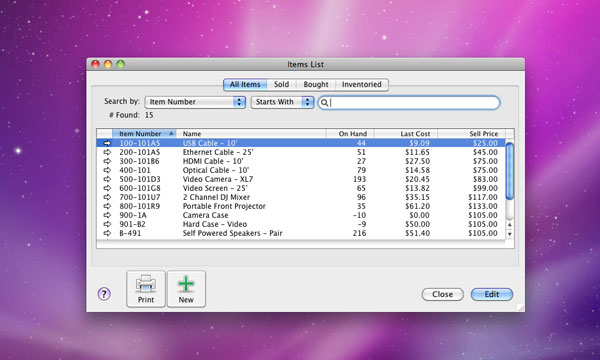Select the 'Video Screen - 25'' item name
This screenshot has height=360, width=600.
215,188
